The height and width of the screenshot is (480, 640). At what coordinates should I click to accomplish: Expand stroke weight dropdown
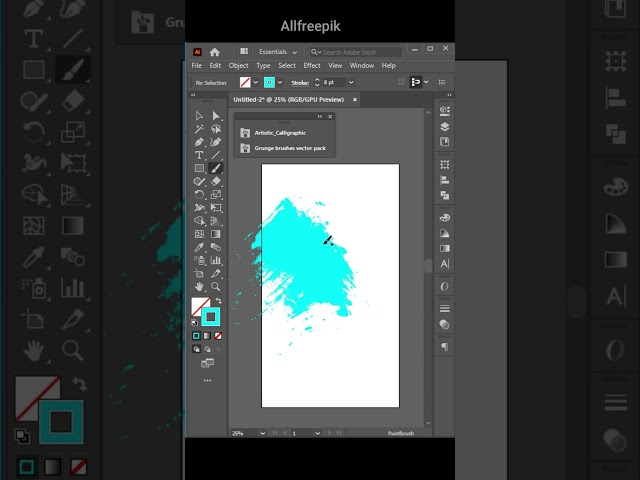[x=351, y=82]
